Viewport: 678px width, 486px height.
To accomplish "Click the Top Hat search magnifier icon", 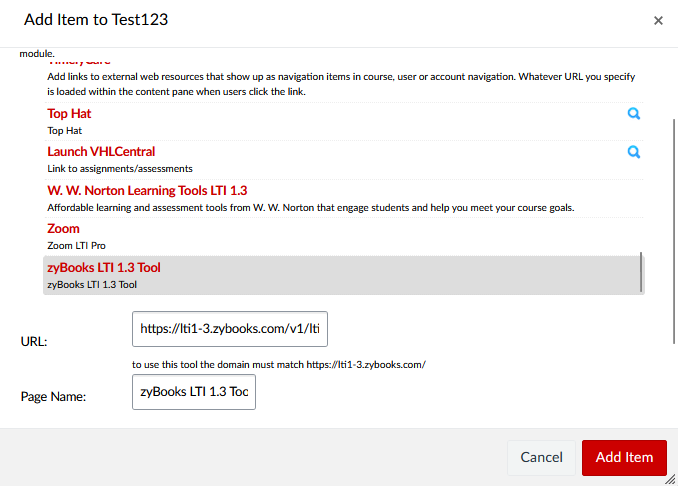I will 633,114.
